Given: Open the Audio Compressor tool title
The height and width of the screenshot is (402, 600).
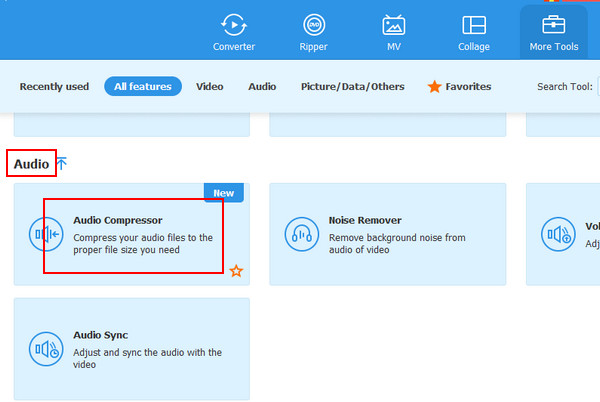Looking at the screenshot, I should point(118,220).
